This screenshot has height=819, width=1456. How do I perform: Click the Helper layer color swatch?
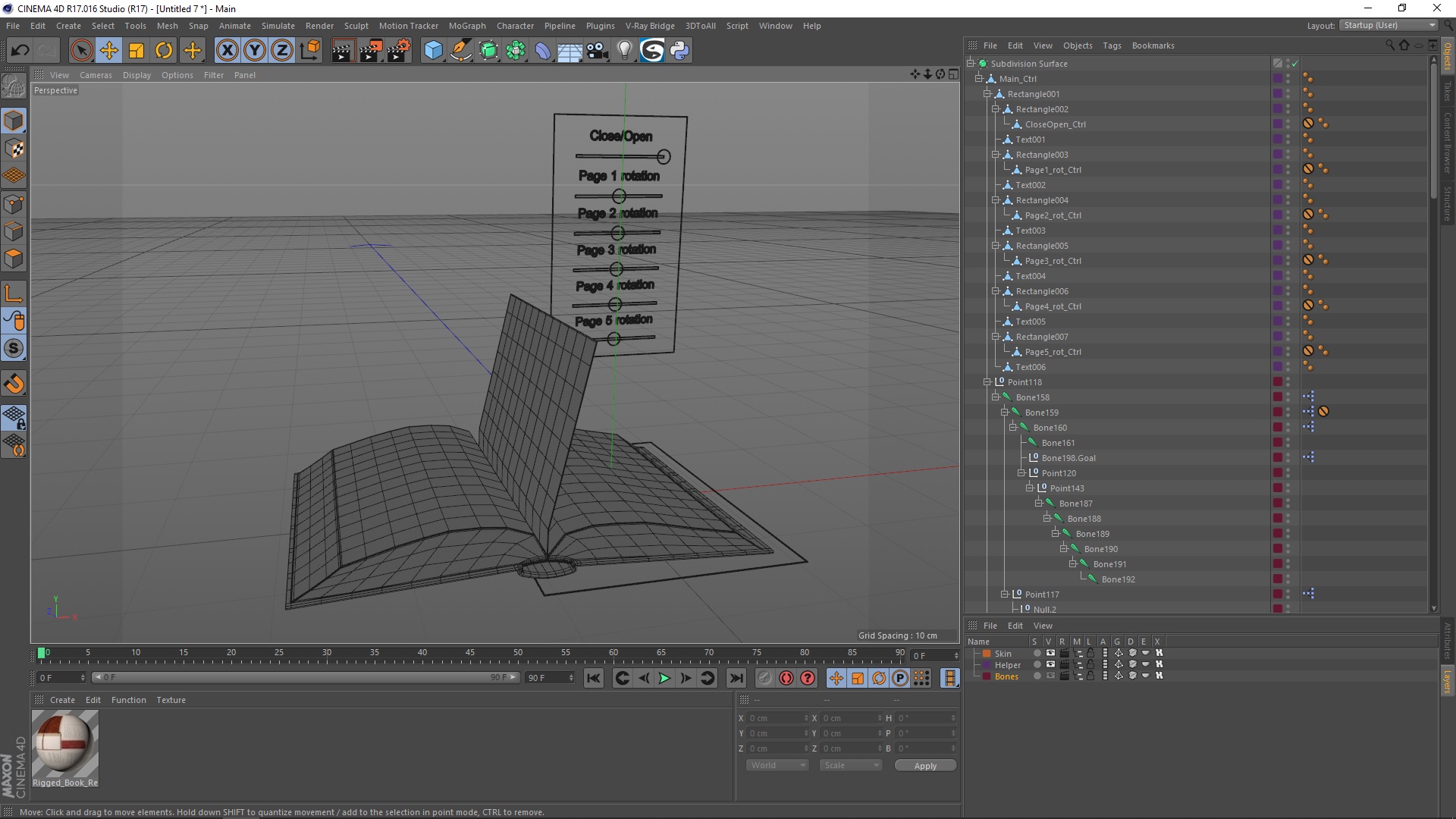tap(987, 665)
